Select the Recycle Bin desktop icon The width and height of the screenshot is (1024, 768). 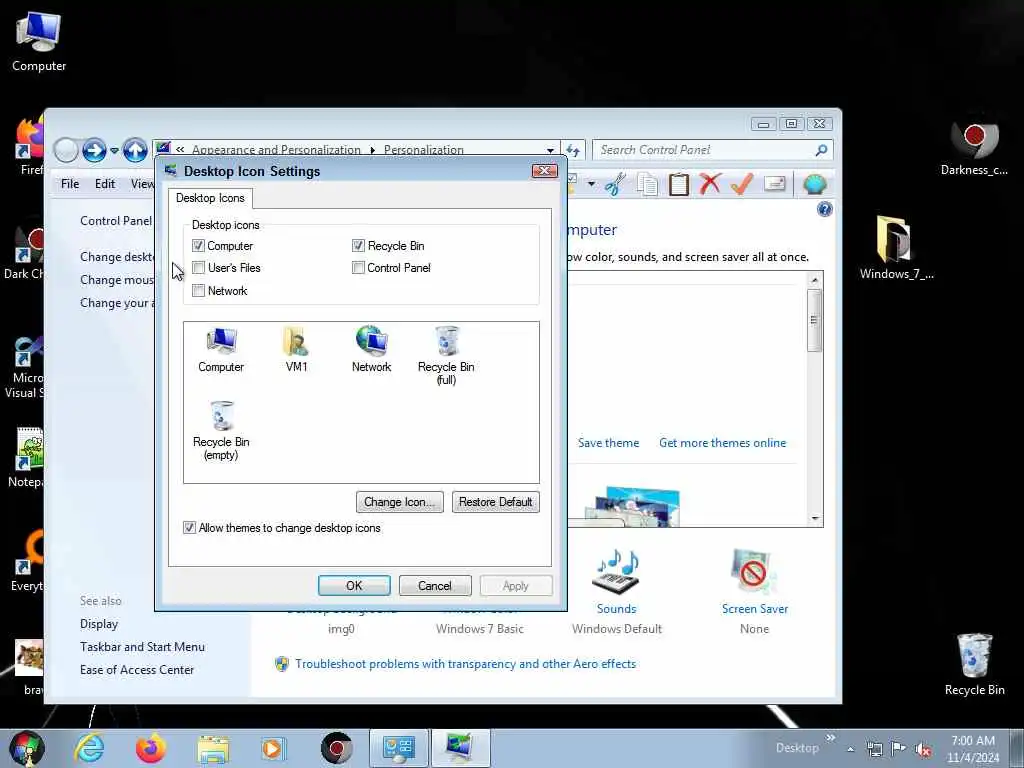[974, 665]
